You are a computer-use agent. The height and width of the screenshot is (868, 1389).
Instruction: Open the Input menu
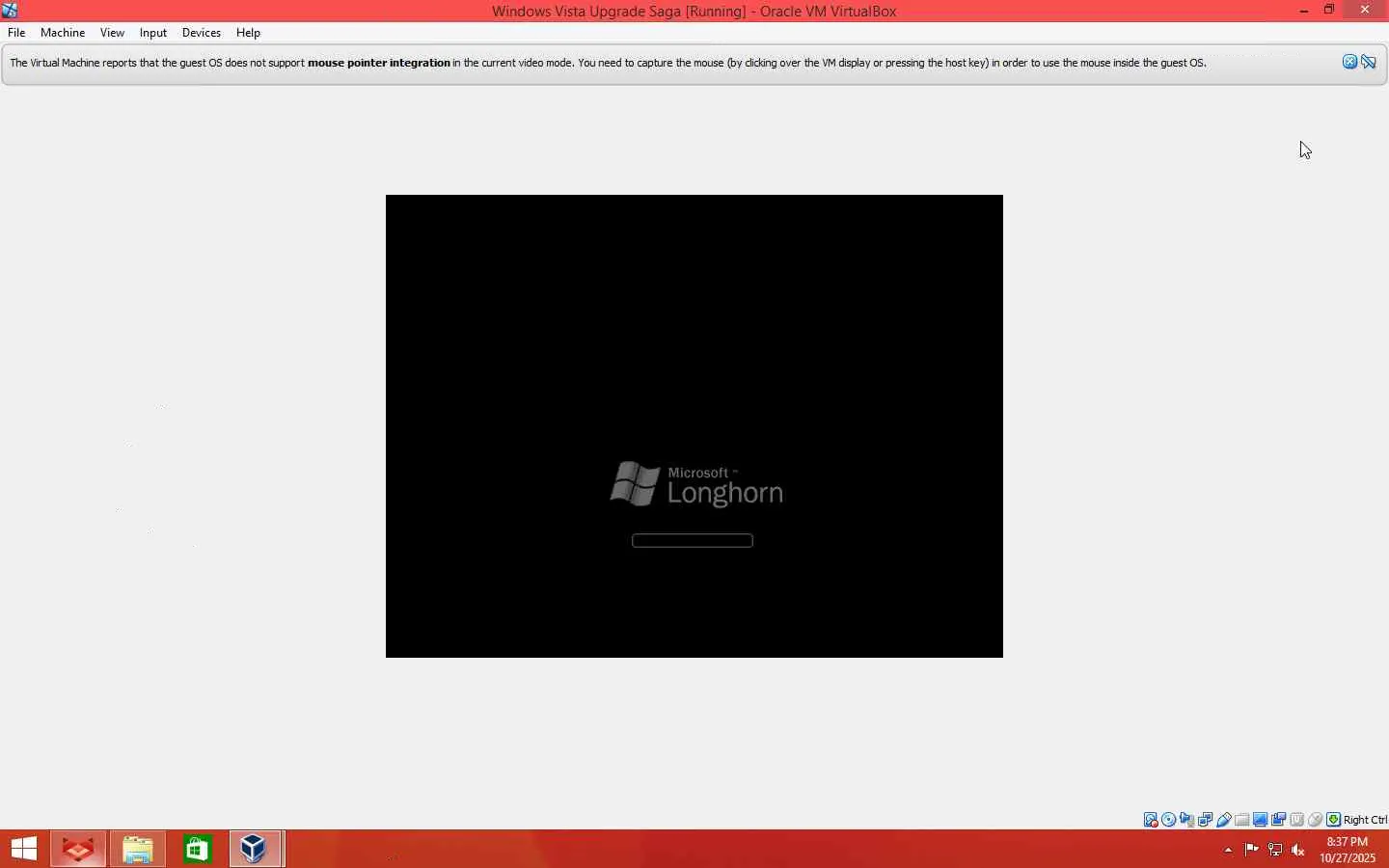pos(153,33)
